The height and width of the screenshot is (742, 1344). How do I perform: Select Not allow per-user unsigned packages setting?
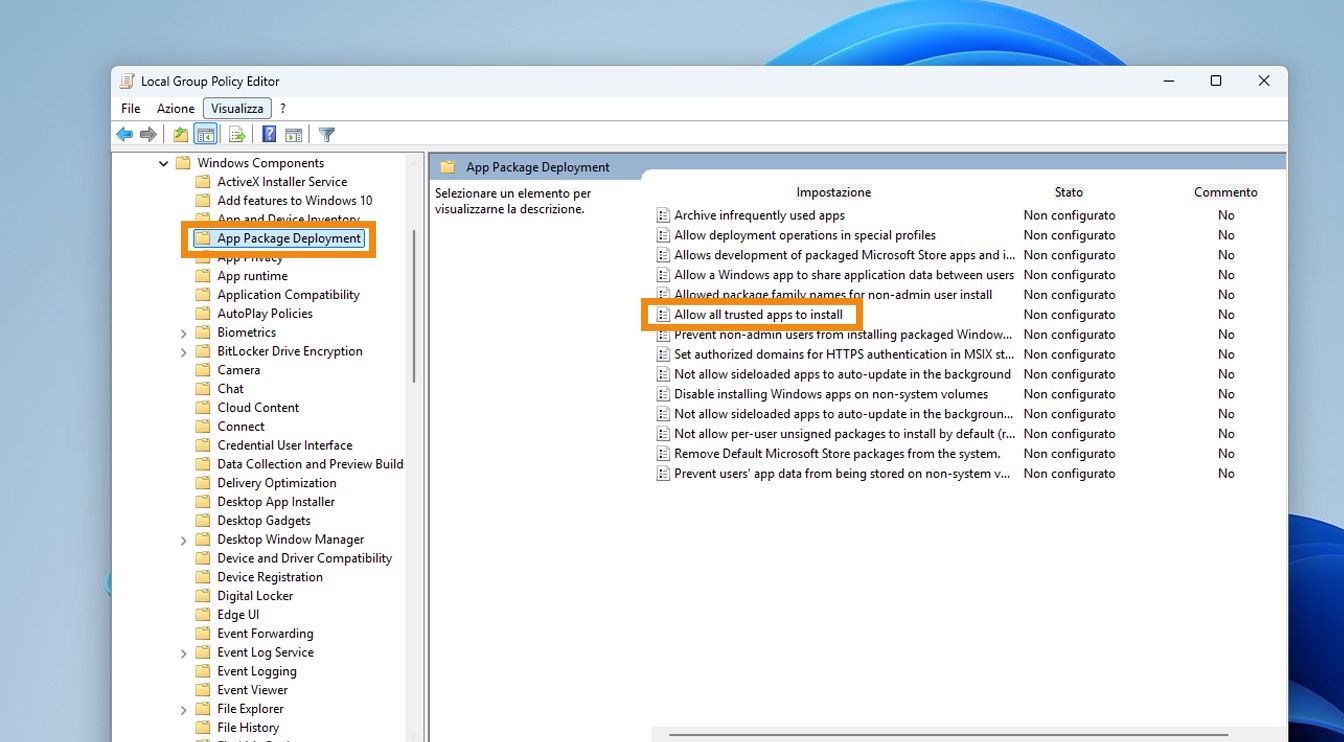click(844, 434)
